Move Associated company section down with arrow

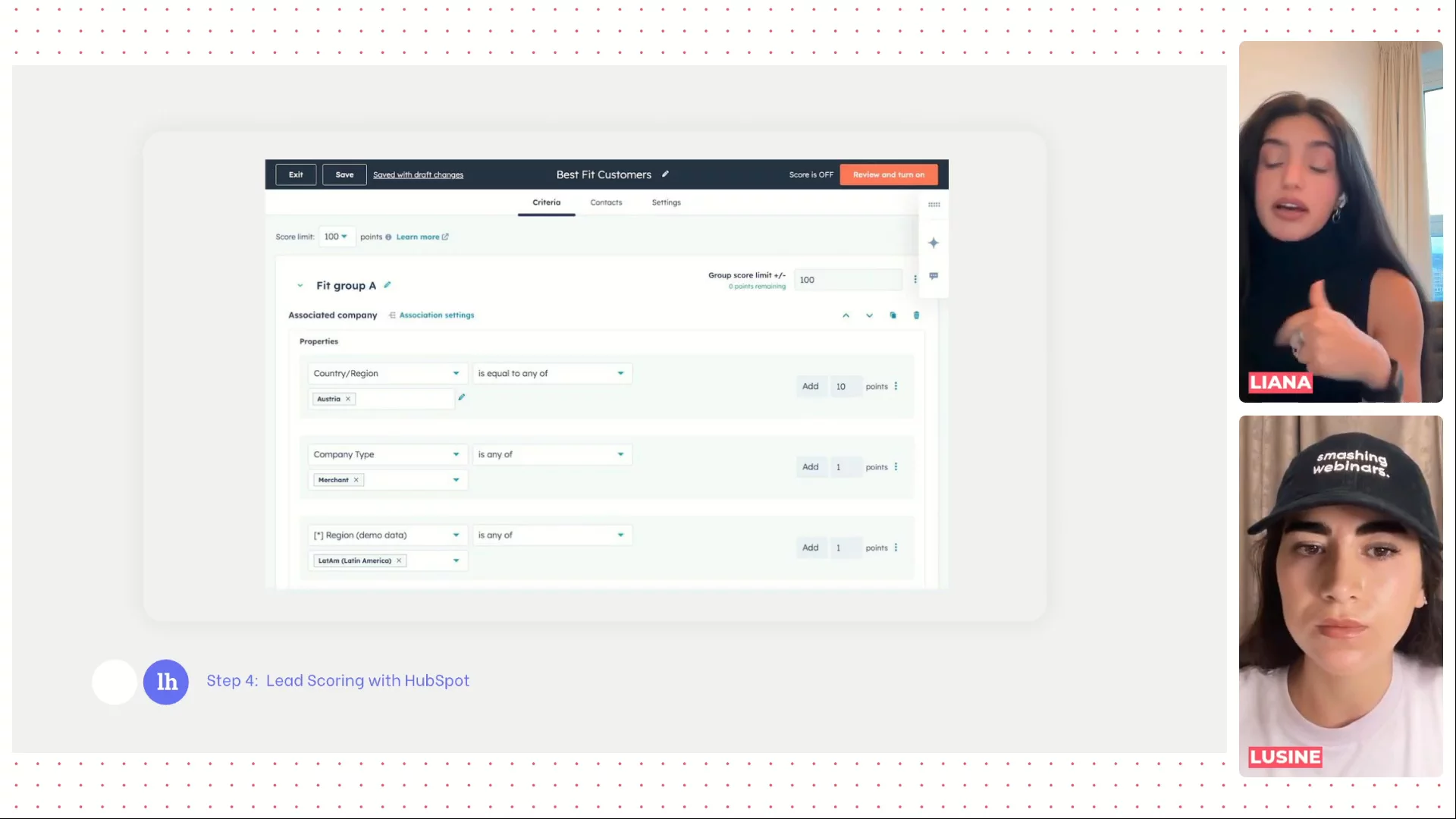[869, 315]
